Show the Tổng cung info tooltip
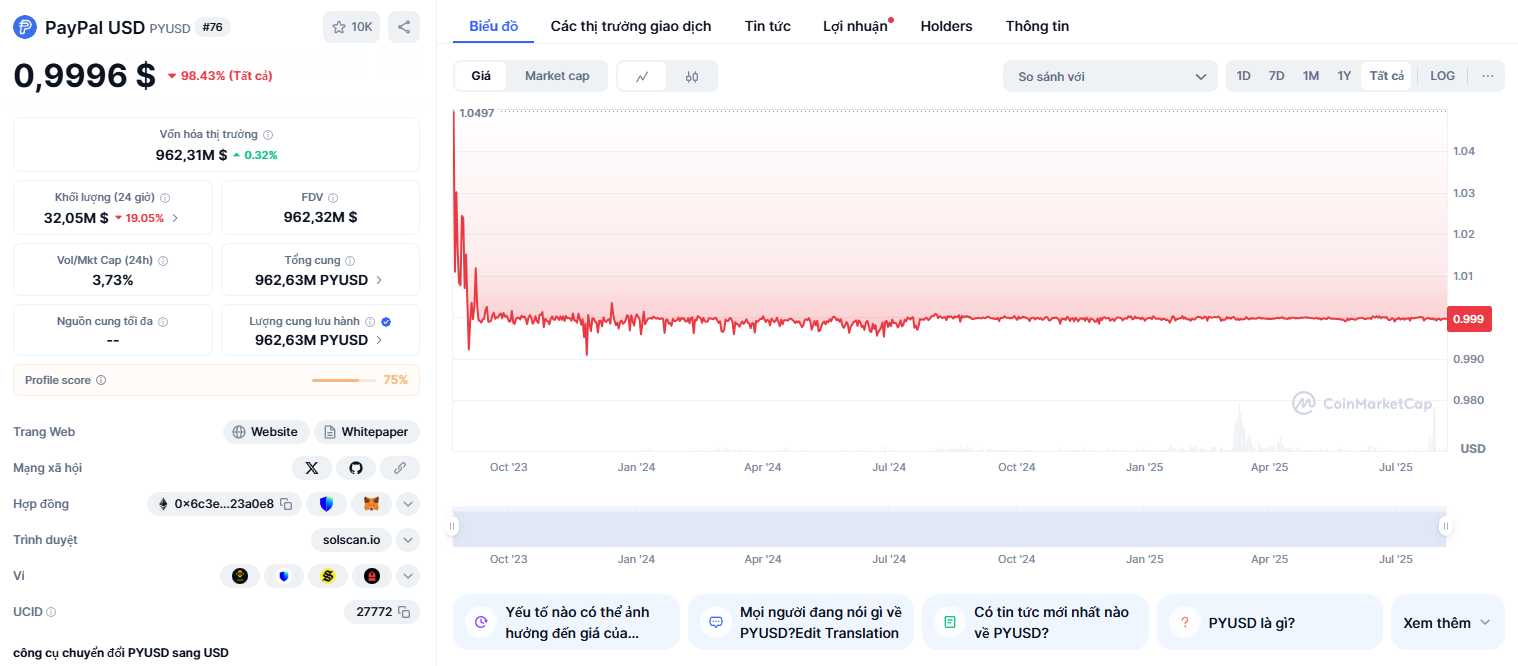 point(350,261)
